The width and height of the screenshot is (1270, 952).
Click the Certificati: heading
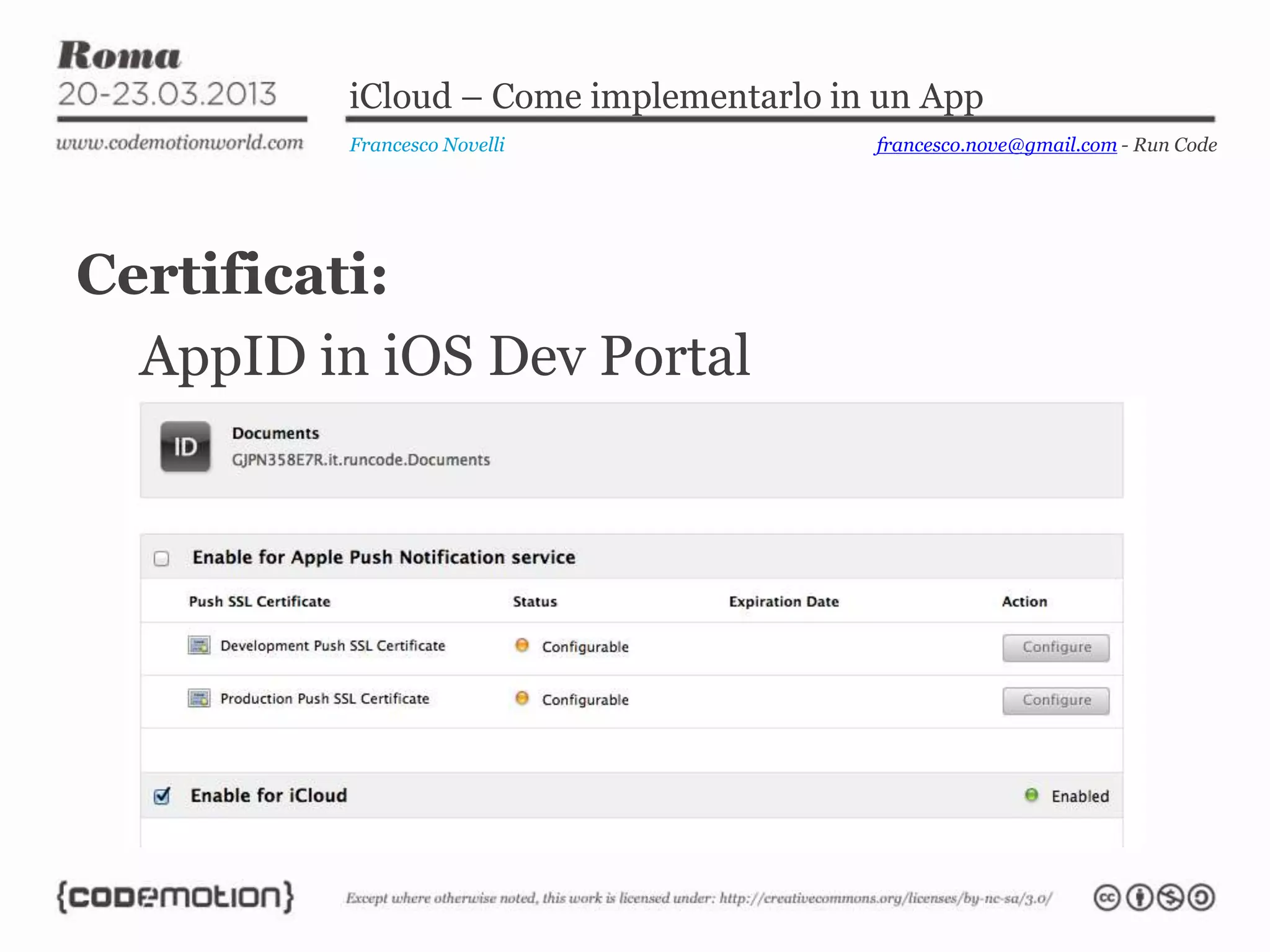232,274
